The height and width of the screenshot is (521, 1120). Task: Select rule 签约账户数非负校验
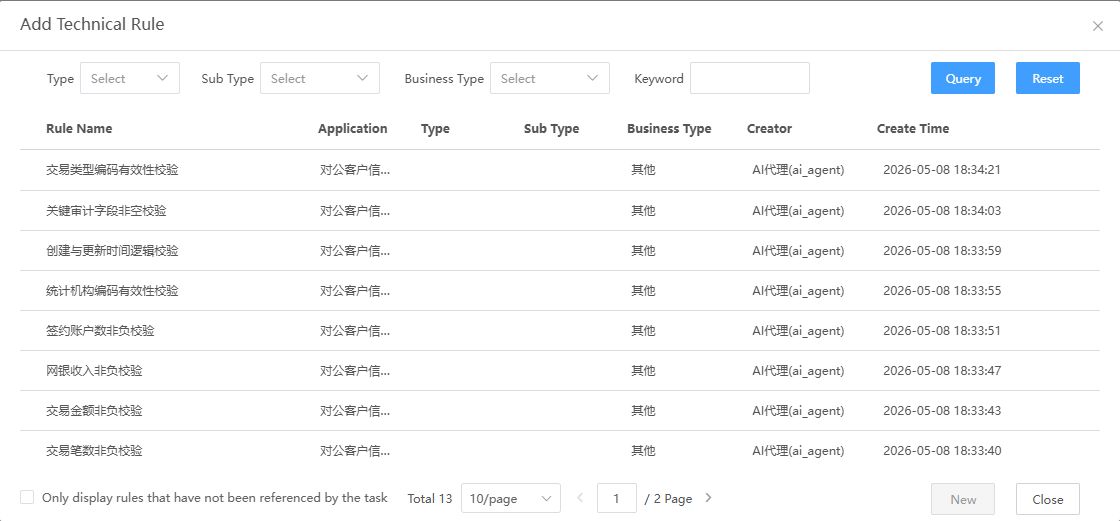(100, 331)
